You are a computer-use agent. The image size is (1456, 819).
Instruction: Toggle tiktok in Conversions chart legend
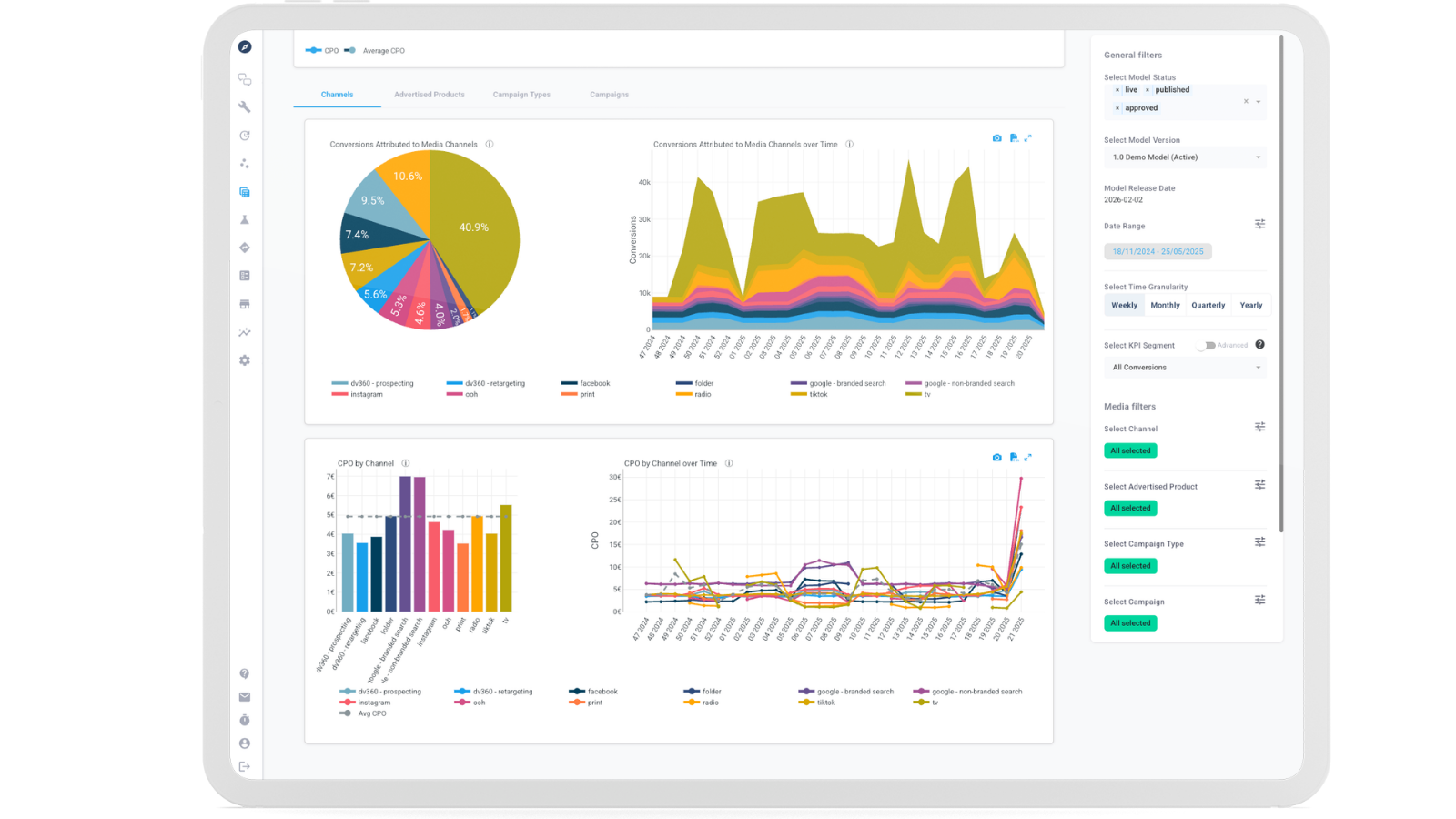pos(809,394)
